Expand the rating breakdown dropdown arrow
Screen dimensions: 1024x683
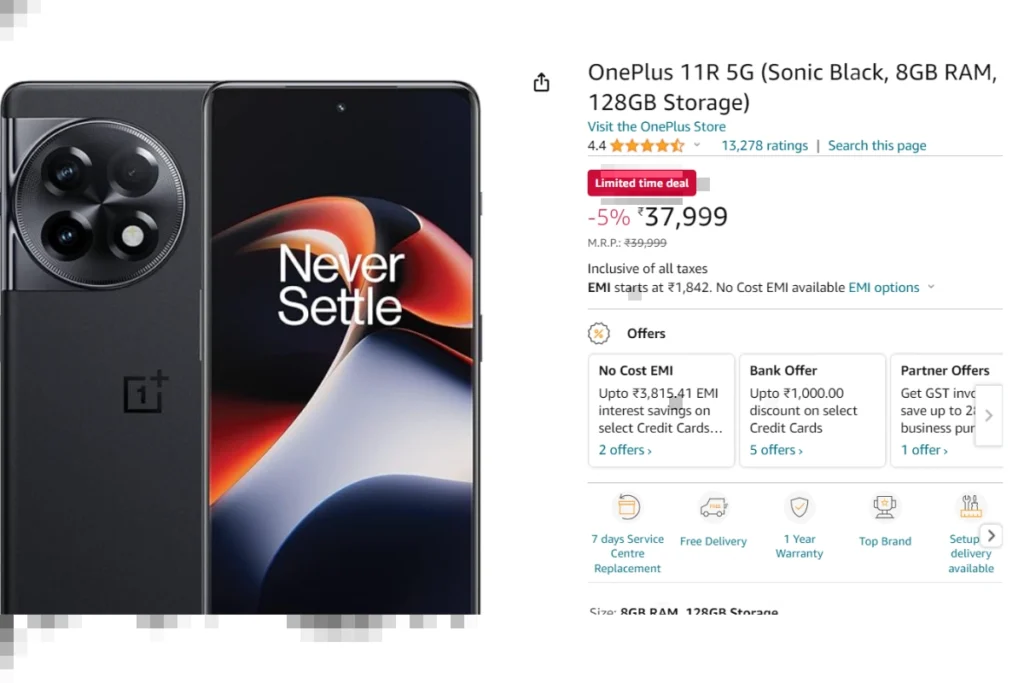pyautogui.click(x=697, y=145)
